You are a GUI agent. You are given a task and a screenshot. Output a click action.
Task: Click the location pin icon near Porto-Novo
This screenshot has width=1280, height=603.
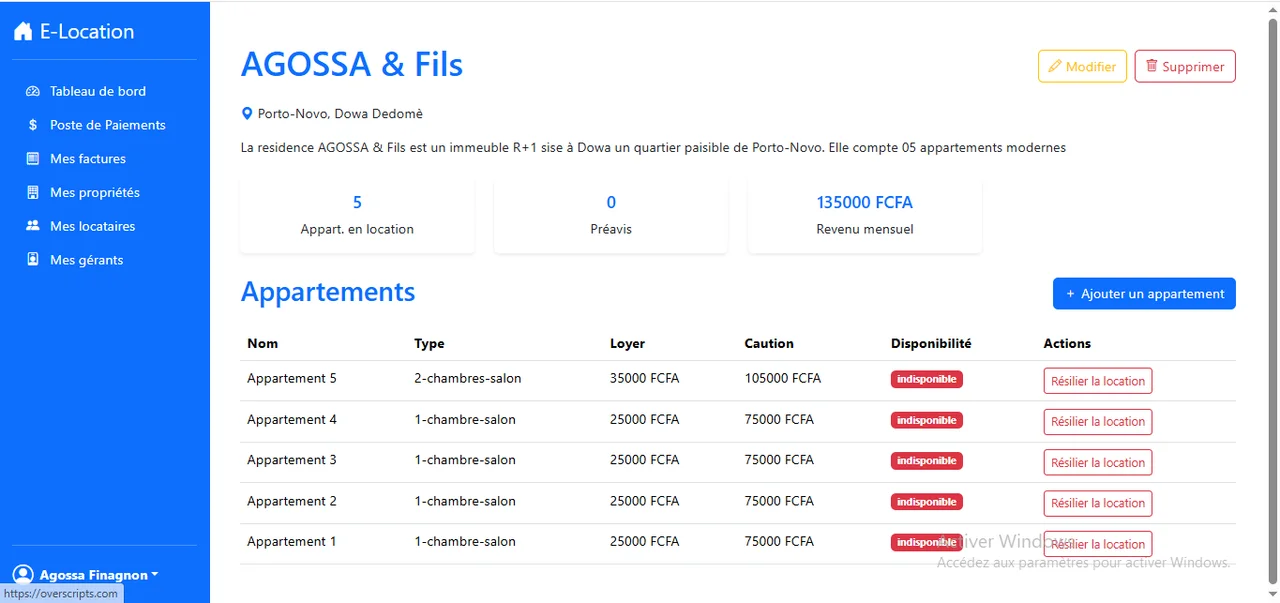(247, 114)
